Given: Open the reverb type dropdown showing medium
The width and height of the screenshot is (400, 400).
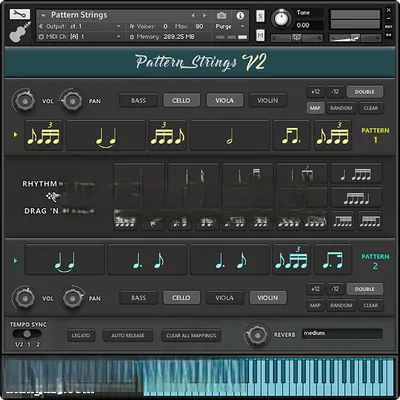Looking at the screenshot, I should [x=342, y=334].
